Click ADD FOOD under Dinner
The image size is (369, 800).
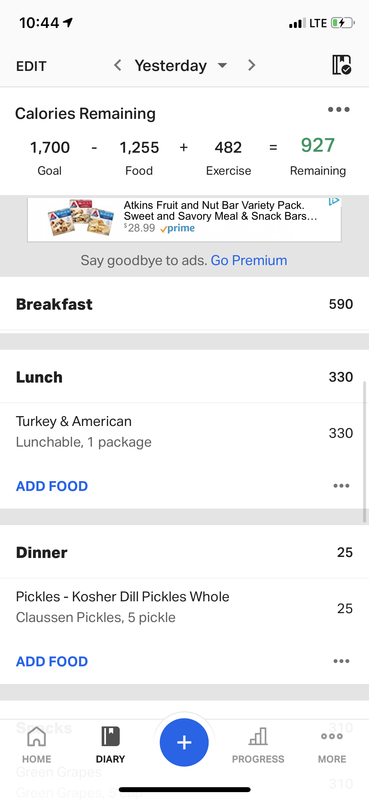[x=52, y=661]
